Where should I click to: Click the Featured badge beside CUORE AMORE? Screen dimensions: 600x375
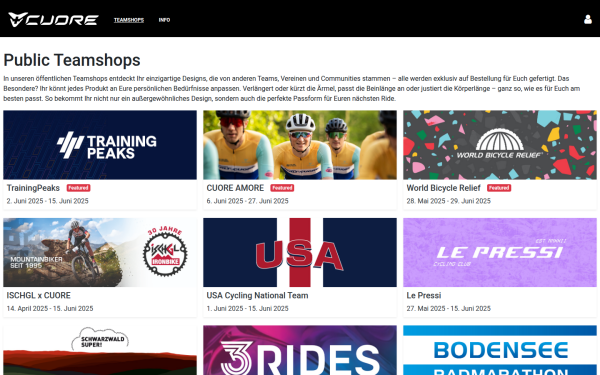282,188
